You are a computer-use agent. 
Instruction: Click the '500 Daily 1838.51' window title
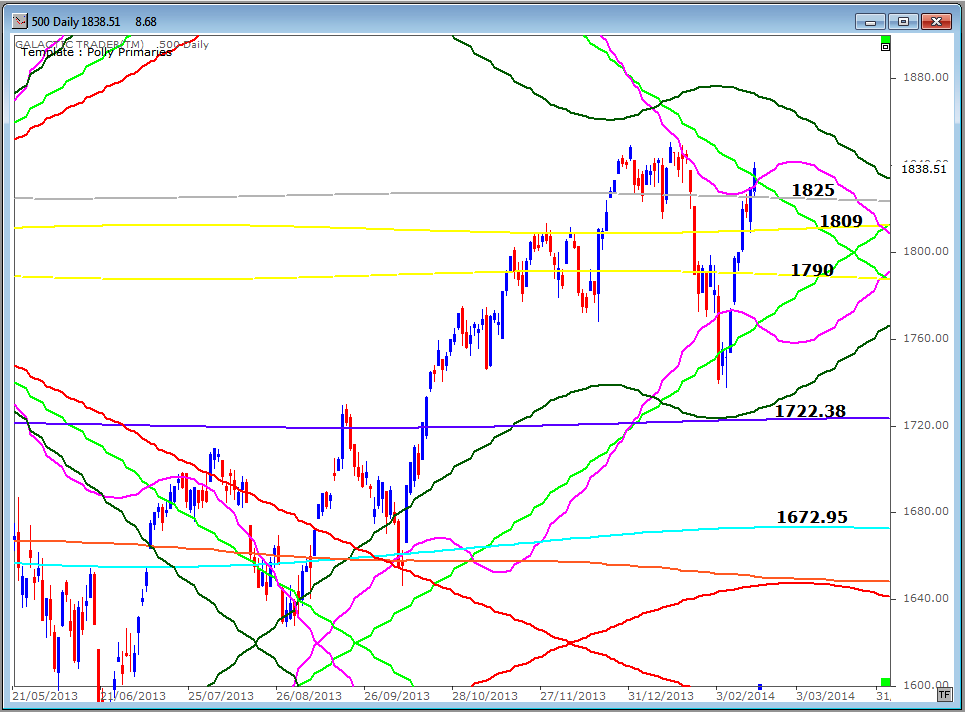click(76, 22)
